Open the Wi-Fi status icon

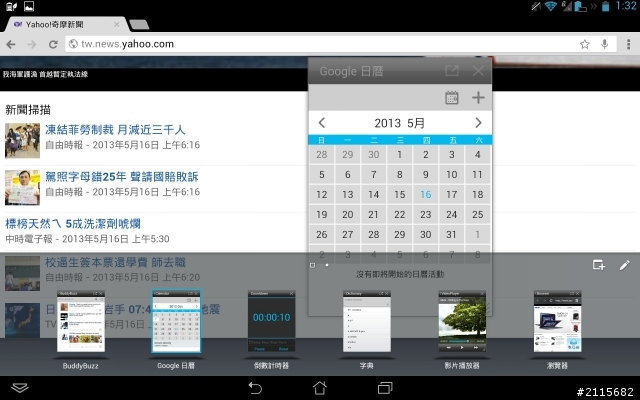coord(551,6)
